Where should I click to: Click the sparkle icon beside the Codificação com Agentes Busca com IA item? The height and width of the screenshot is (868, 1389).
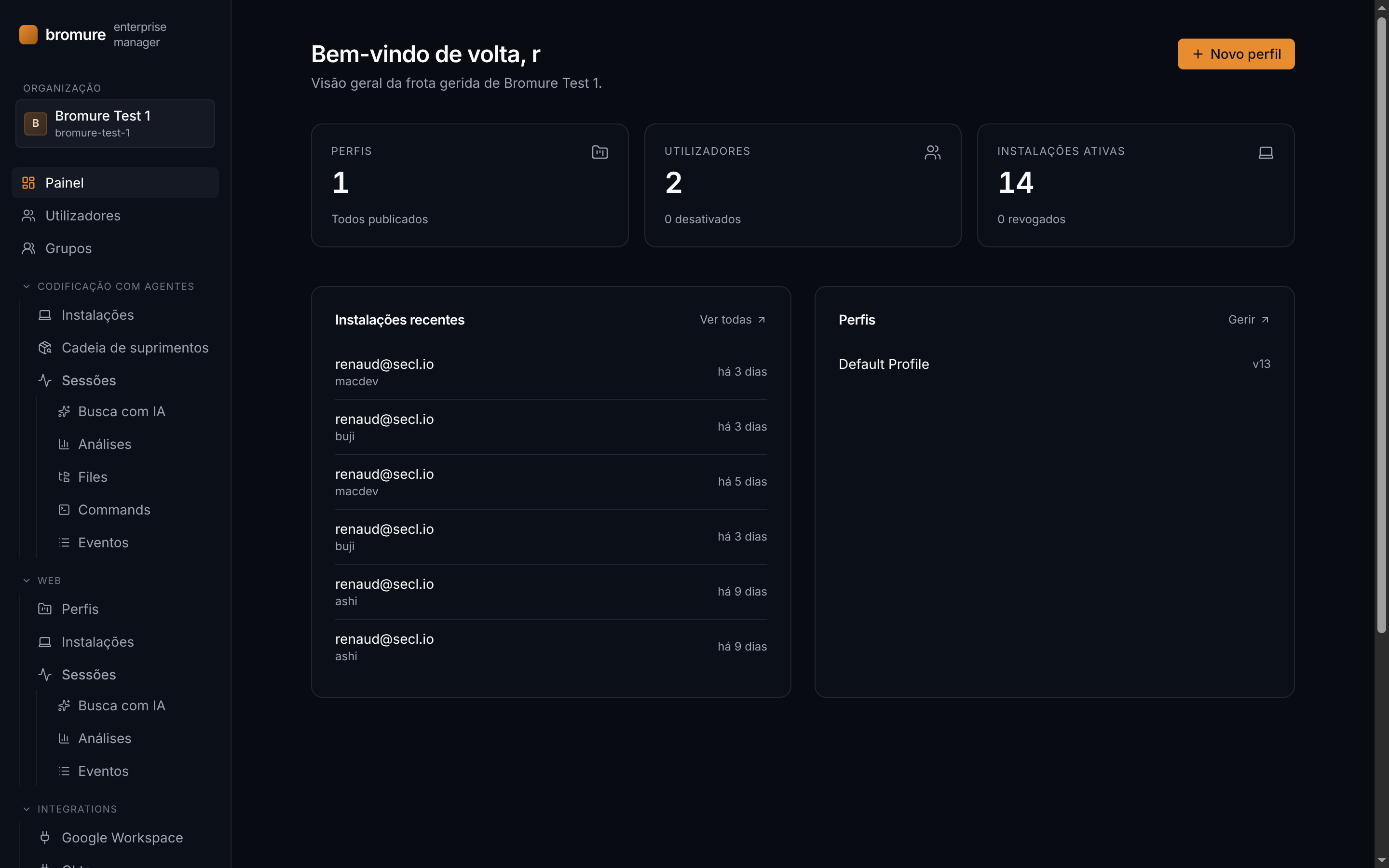64,412
